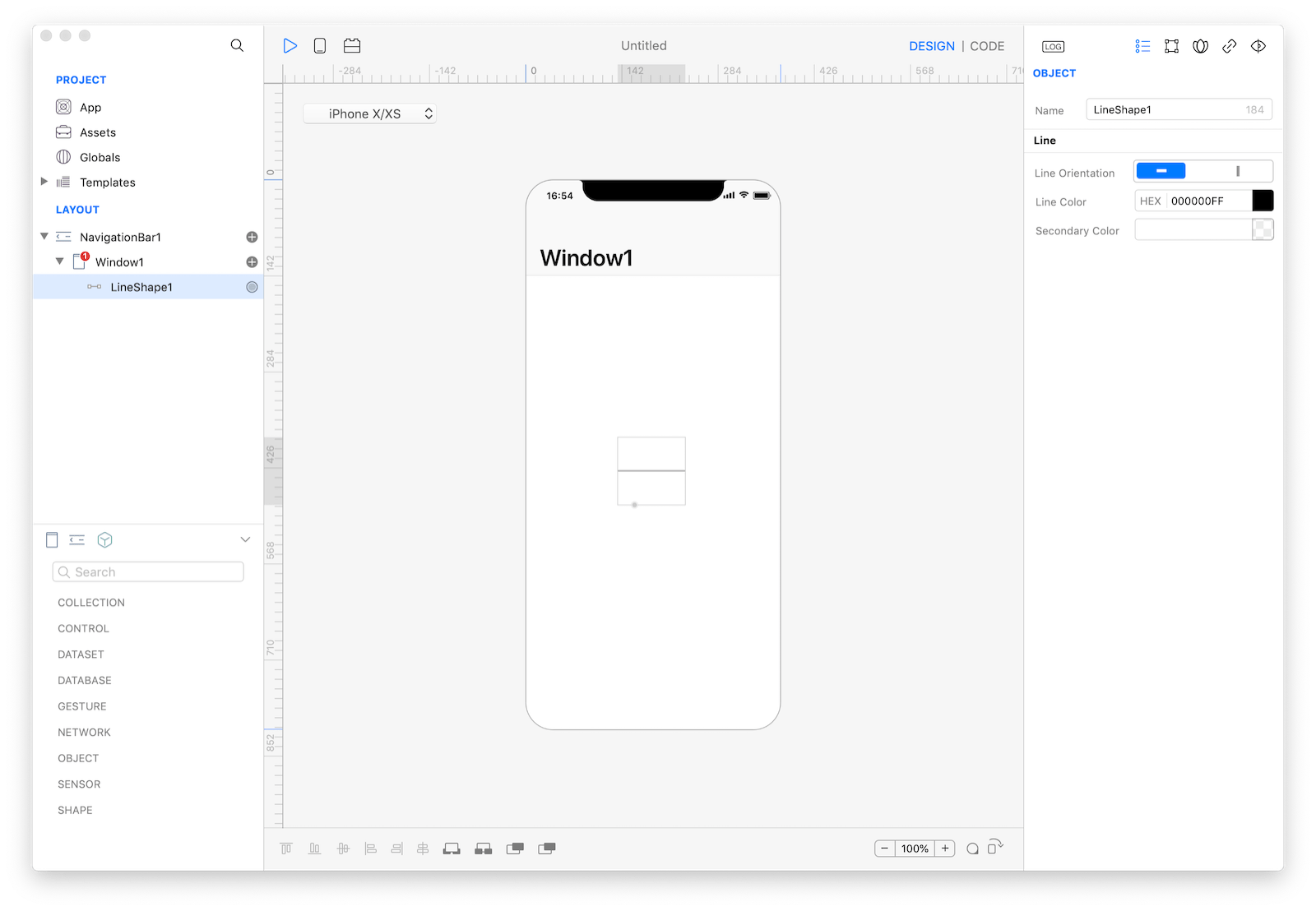Select LineShape1 in the layout tree

tap(148, 287)
